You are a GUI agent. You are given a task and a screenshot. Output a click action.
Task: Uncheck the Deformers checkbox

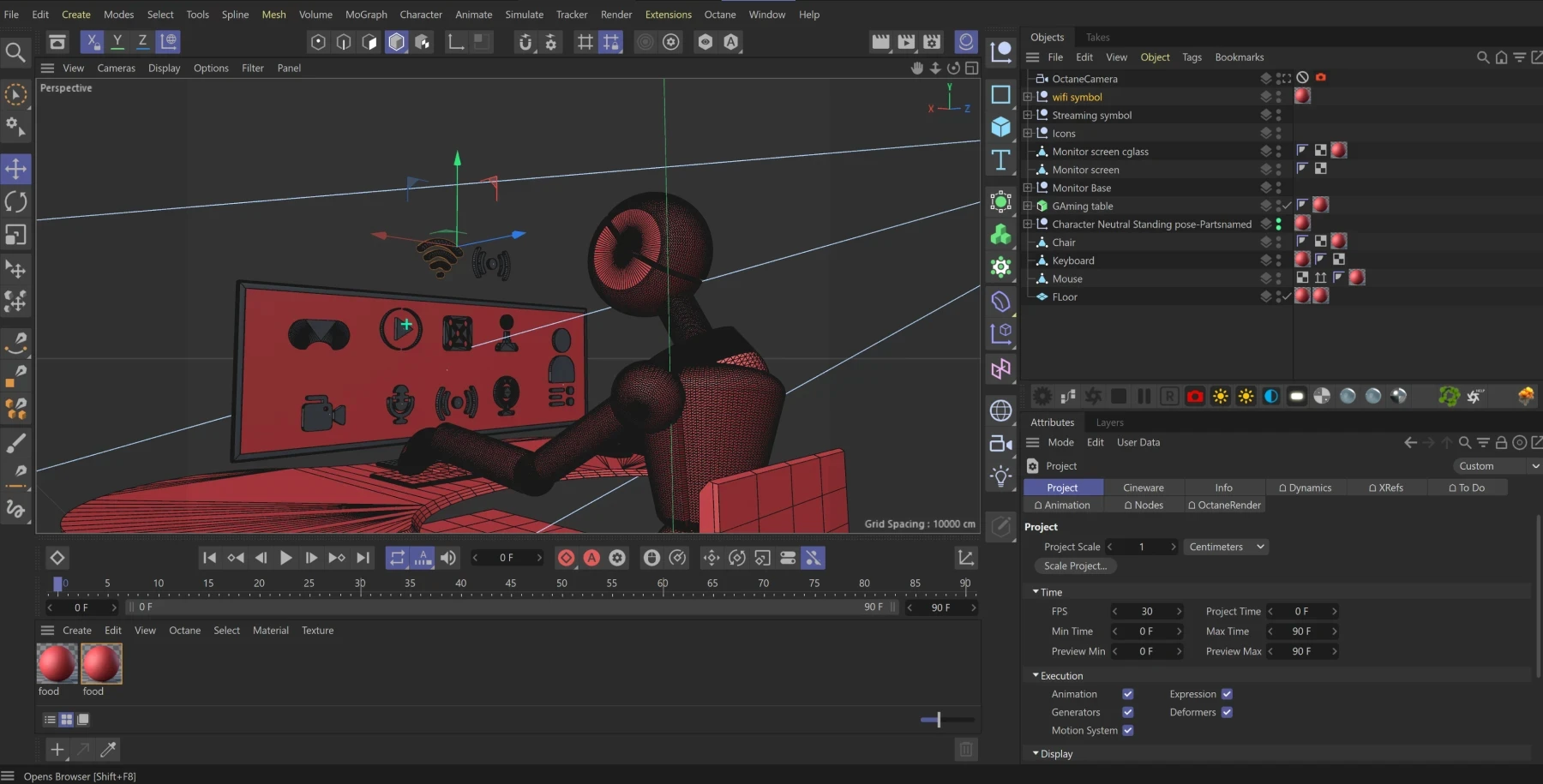click(1227, 712)
